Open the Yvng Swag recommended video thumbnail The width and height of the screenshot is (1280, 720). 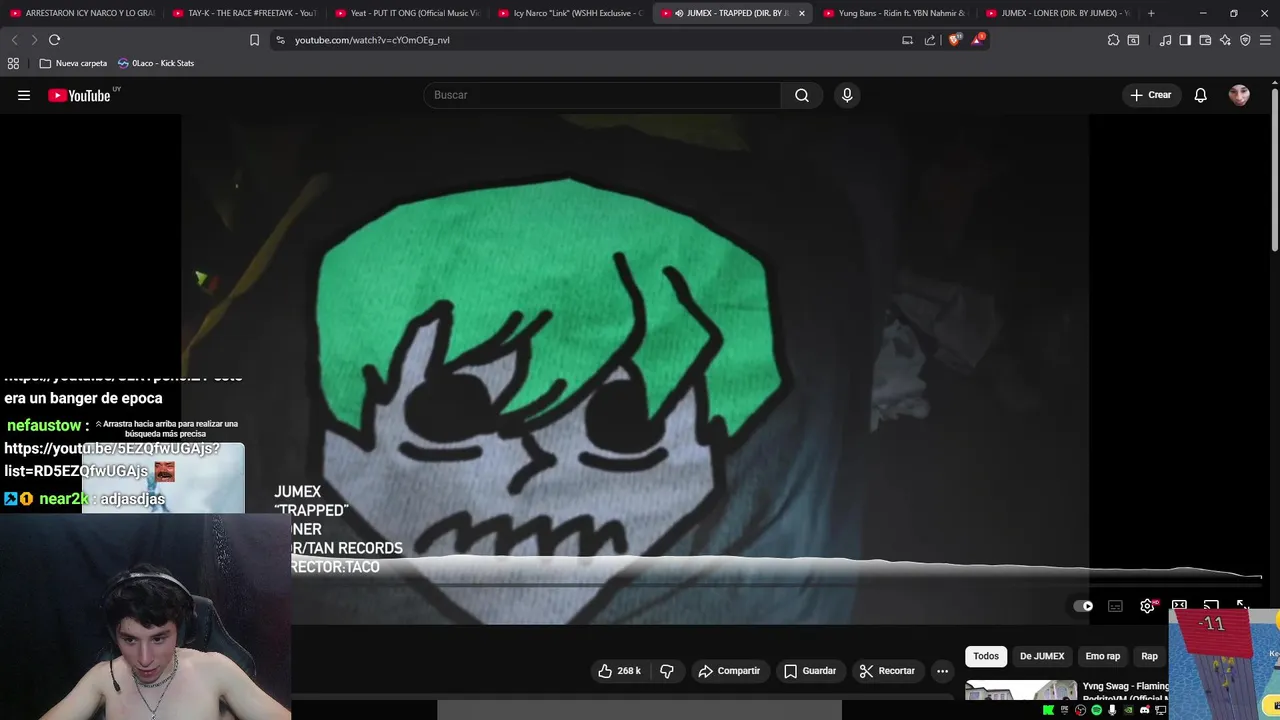click(x=1021, y=691)
